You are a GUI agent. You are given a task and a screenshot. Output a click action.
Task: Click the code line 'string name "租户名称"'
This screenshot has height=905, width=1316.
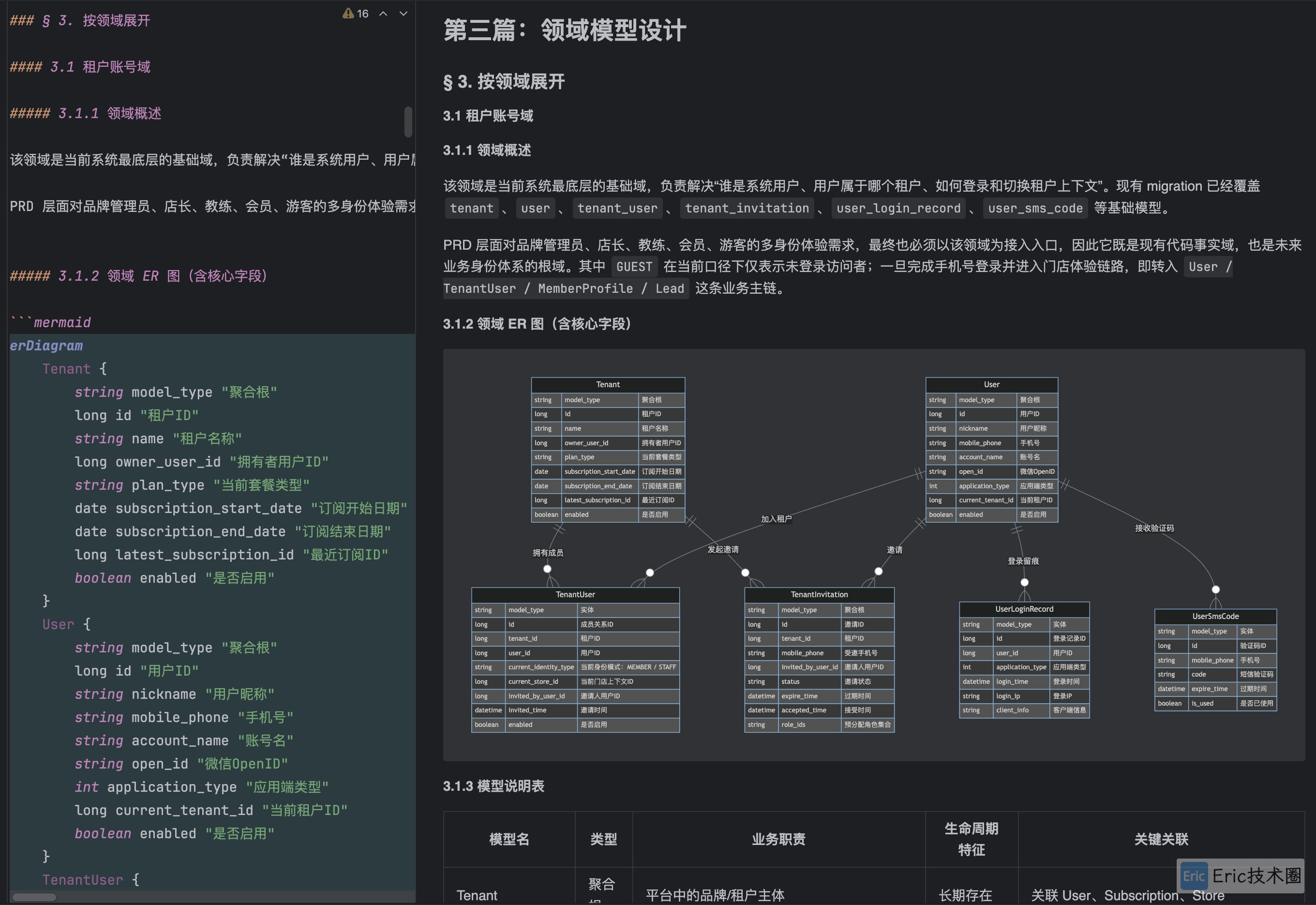158,439
